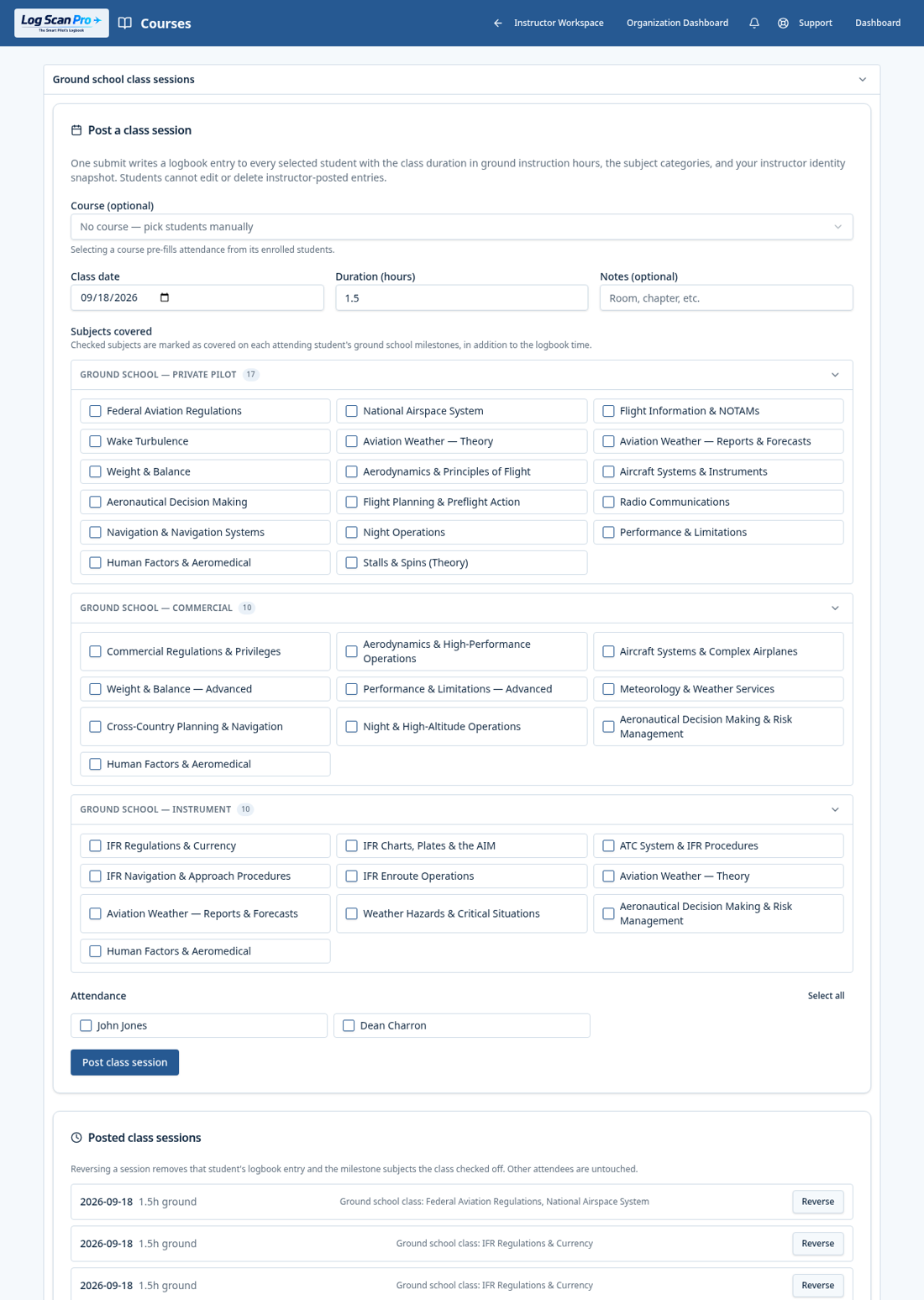Image resolution: width=924 pixels, height=1300 pixels.
Task: Check Wake Turbulence
Action: tap(95, 441)
